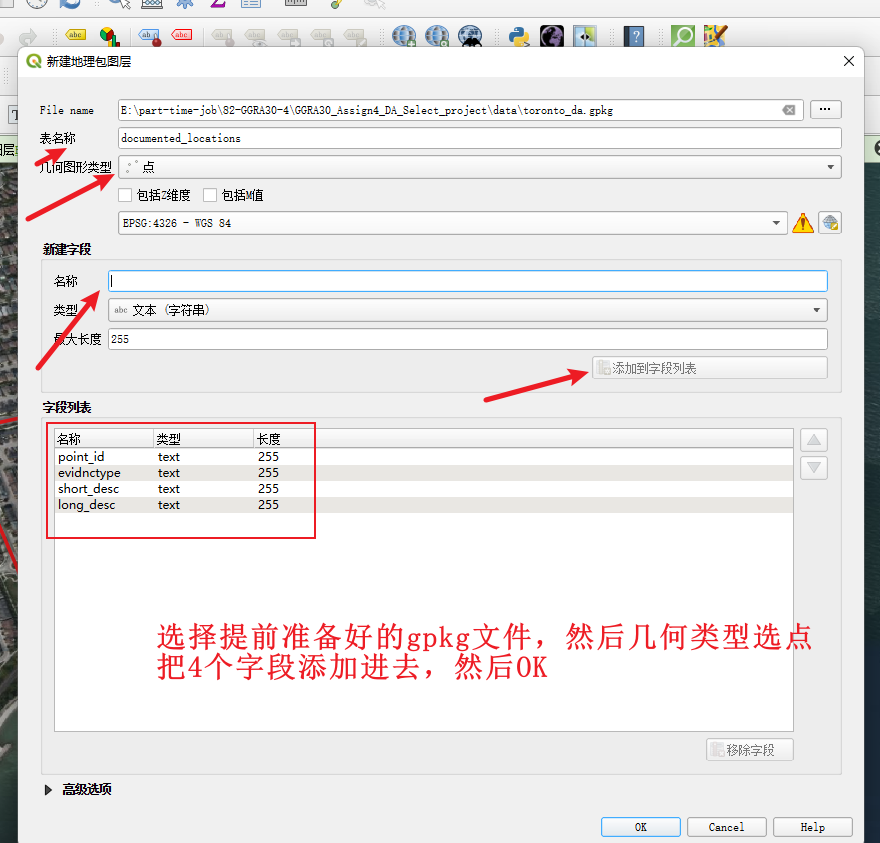This screenshot has width=880, height=843.
Task: Close the 新建地理包图层 dialog
Action: tap(849, 61)
